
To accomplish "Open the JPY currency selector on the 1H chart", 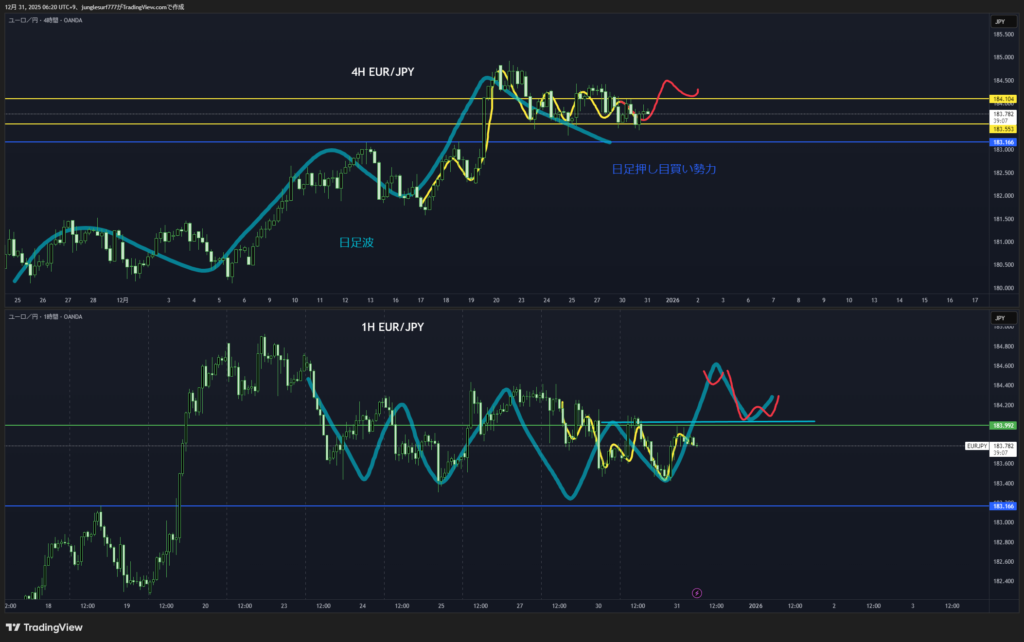I will click(998, 317).
